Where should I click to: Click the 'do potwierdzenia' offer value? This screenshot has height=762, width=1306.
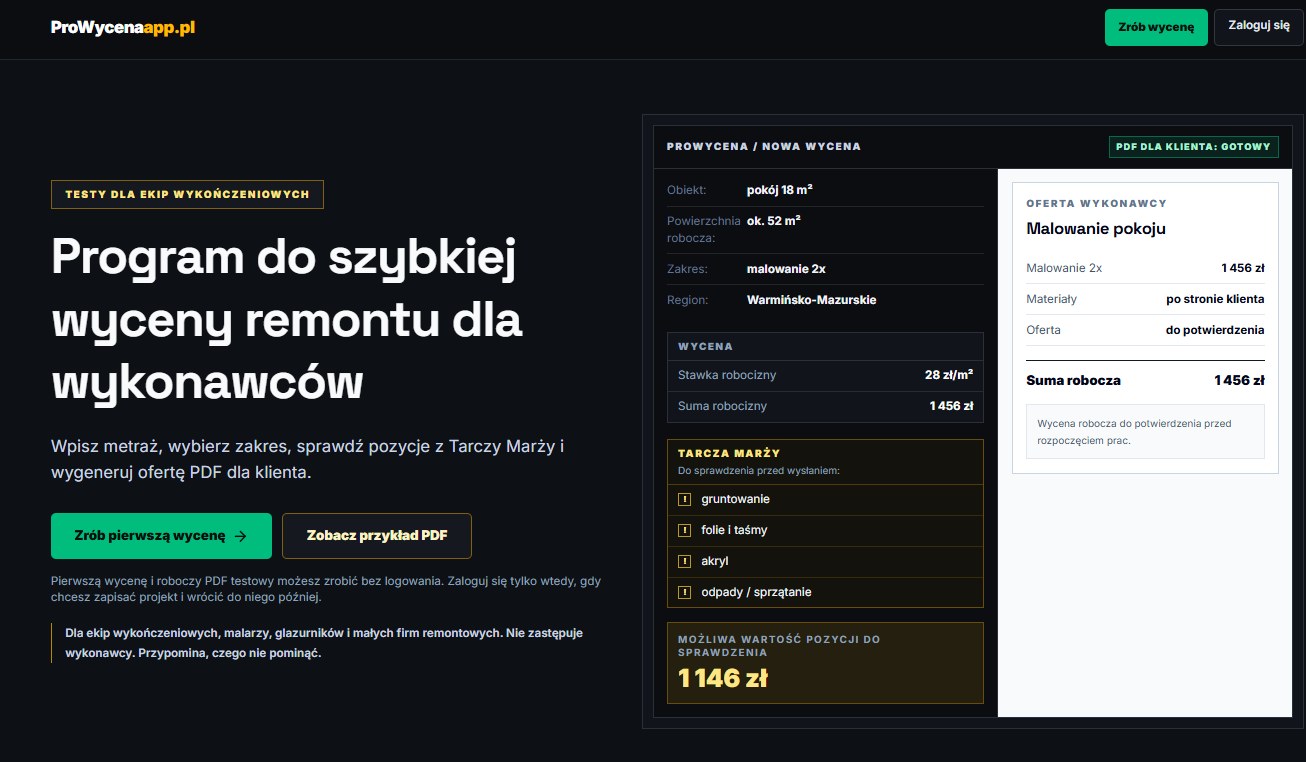tap(1215, 330)
